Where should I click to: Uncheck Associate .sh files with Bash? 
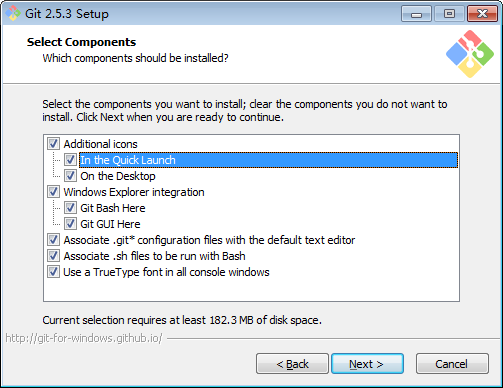pos(53,256)
